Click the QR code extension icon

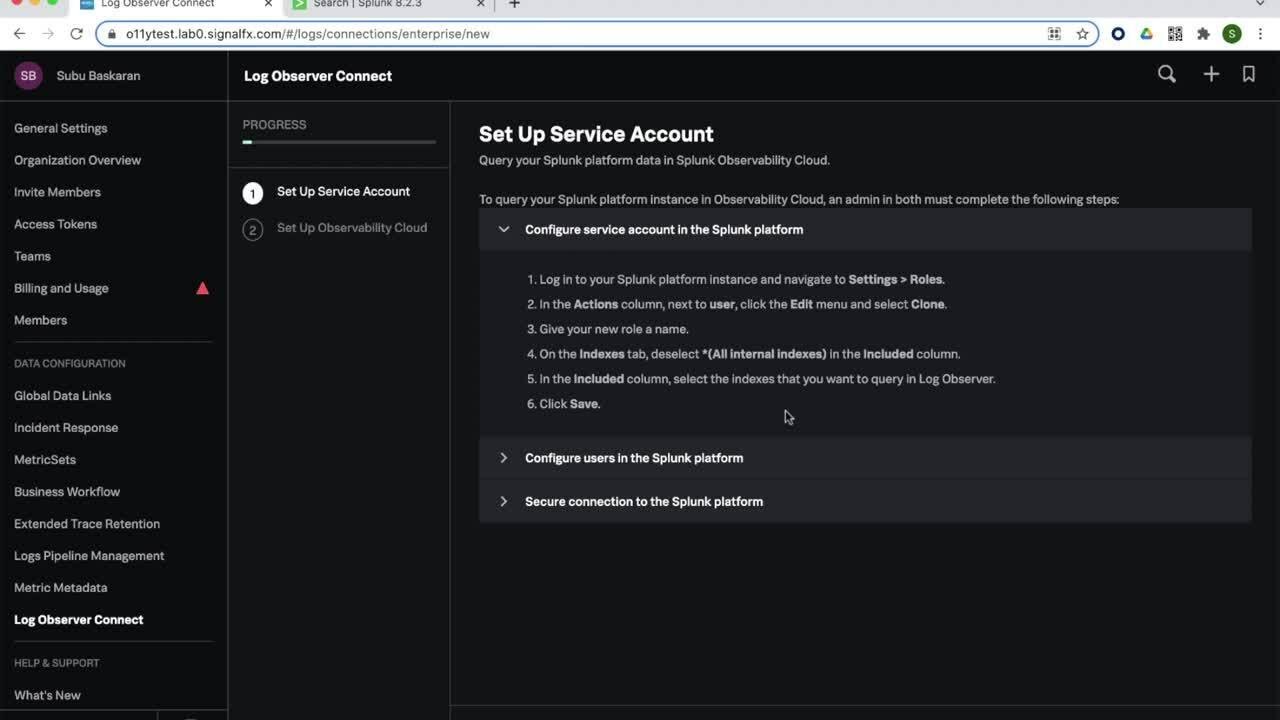click(x=1175, y=34)
